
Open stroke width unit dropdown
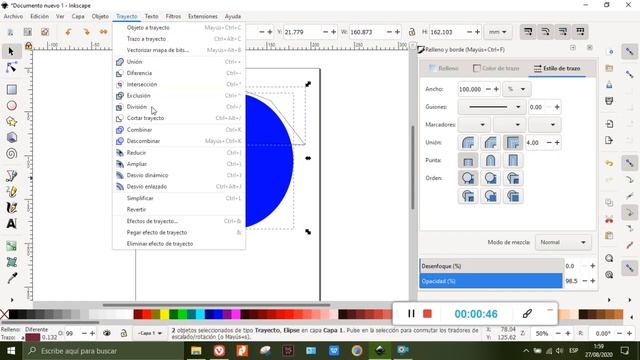(x=516, y=89)
